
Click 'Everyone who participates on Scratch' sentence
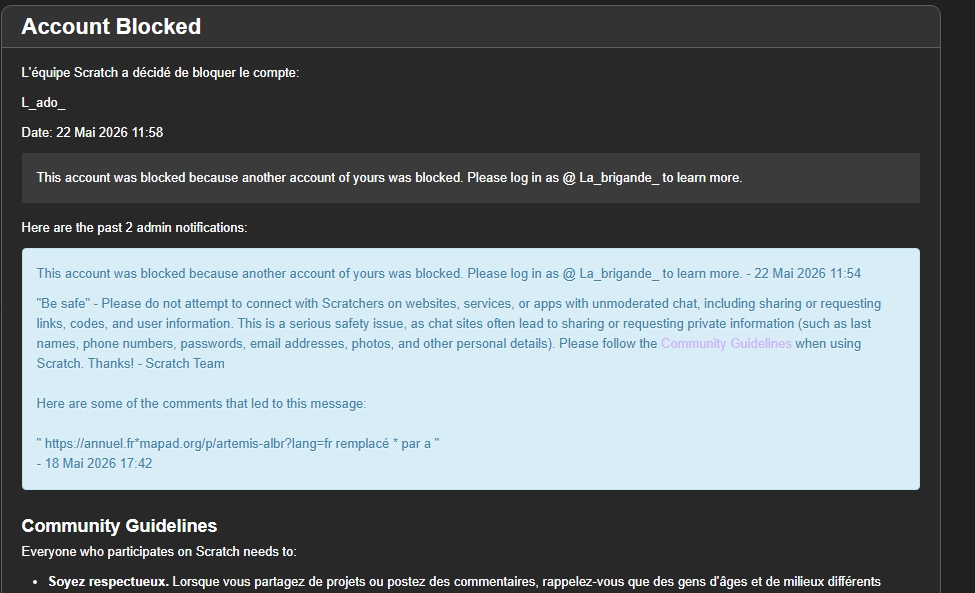[159, 552]
